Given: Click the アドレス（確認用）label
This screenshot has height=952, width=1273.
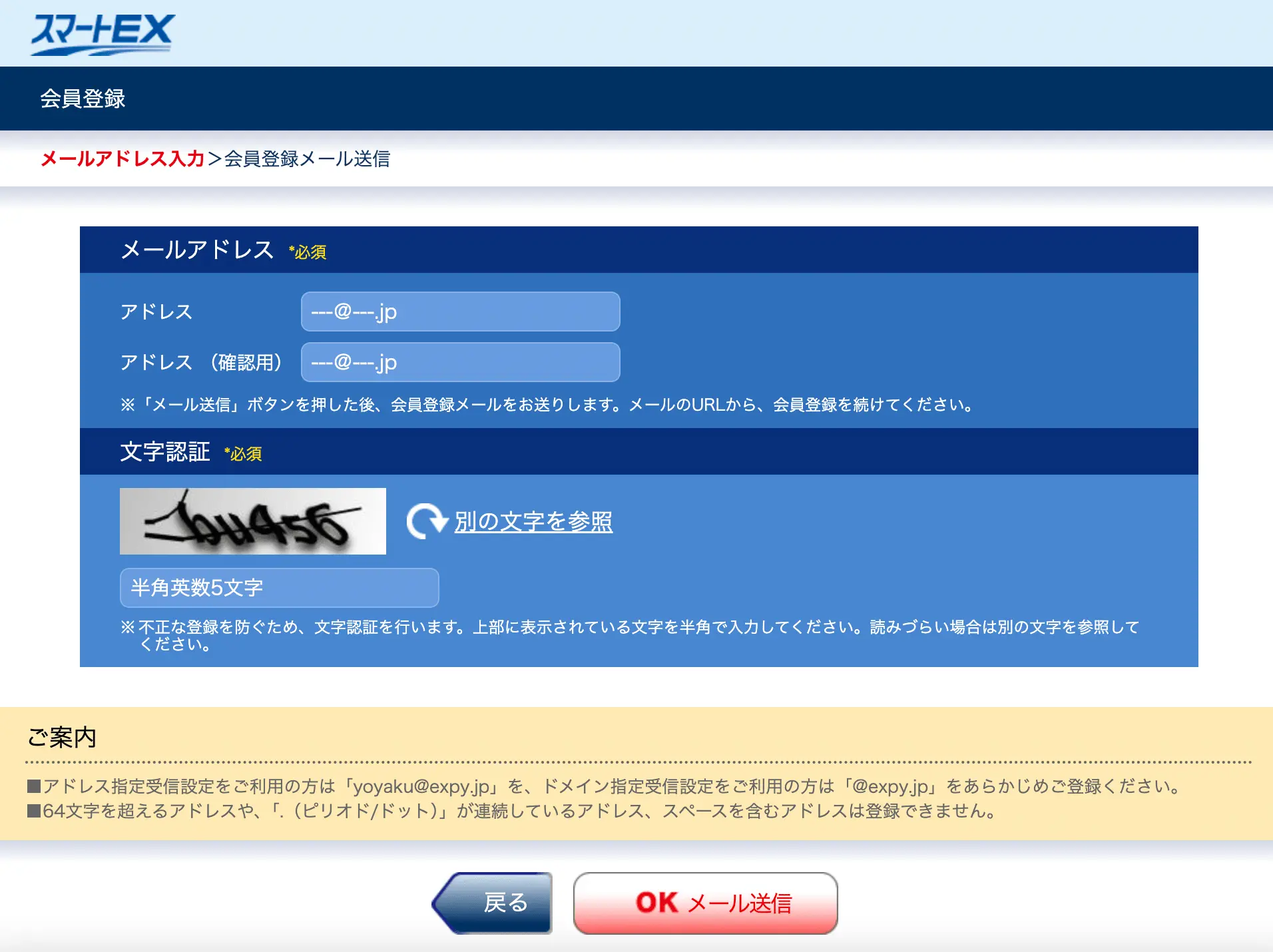Looking at the screenshot, I should [201, 362].
